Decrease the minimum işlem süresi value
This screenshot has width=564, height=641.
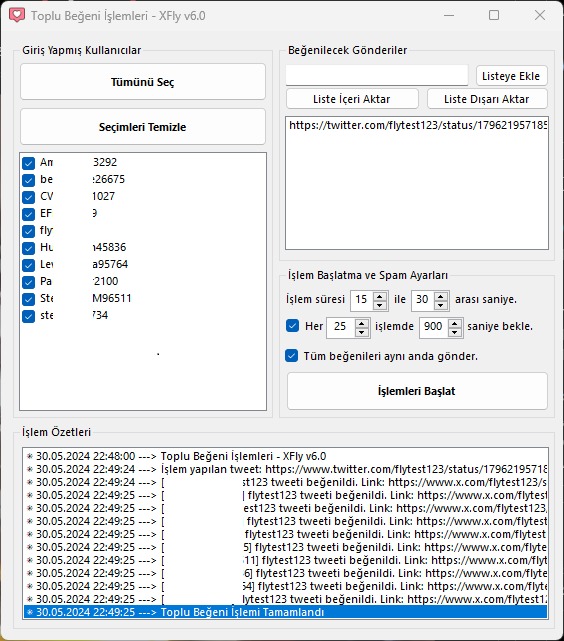click(380, 305)
